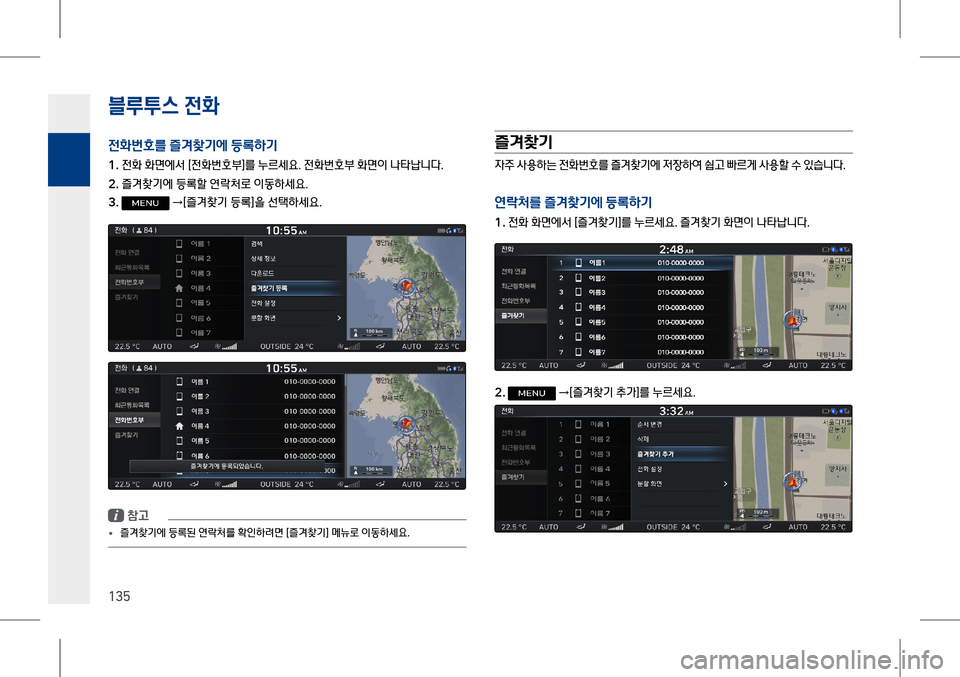Image resolution: width=960 pixels, height=677 pixels.
Task: Tap phone icon of 이름 3 on the 3:32 screen
Action: pyautogui.click(x=579, y=454)
